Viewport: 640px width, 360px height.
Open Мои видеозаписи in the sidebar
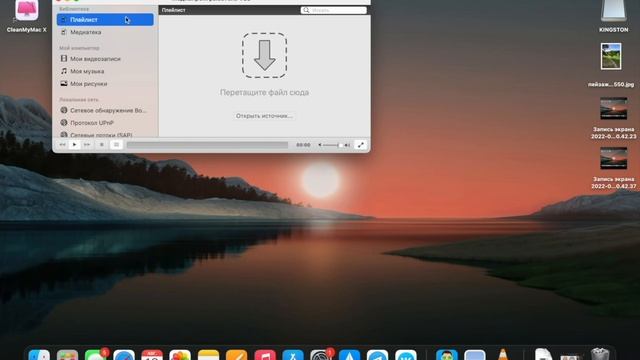click(95, 59)
